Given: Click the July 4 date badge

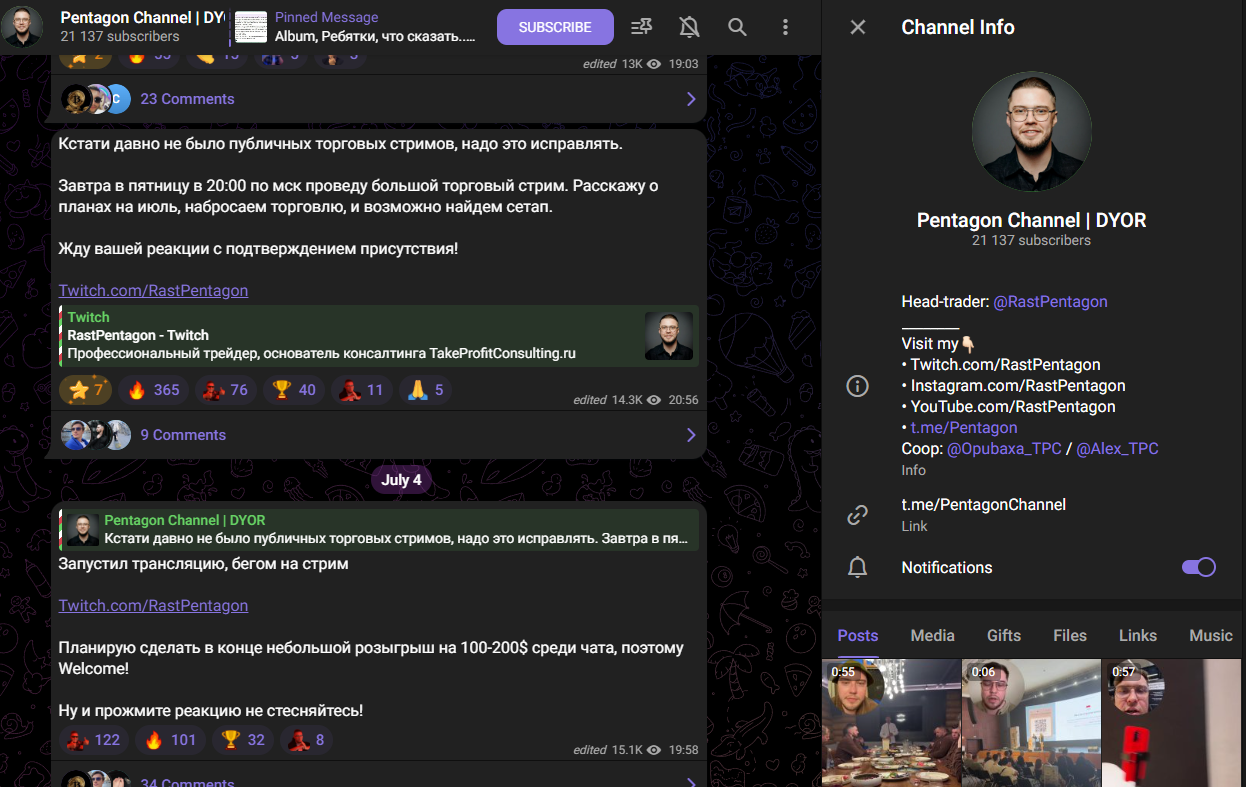Looking at the screenshot, I should [402, 480].
